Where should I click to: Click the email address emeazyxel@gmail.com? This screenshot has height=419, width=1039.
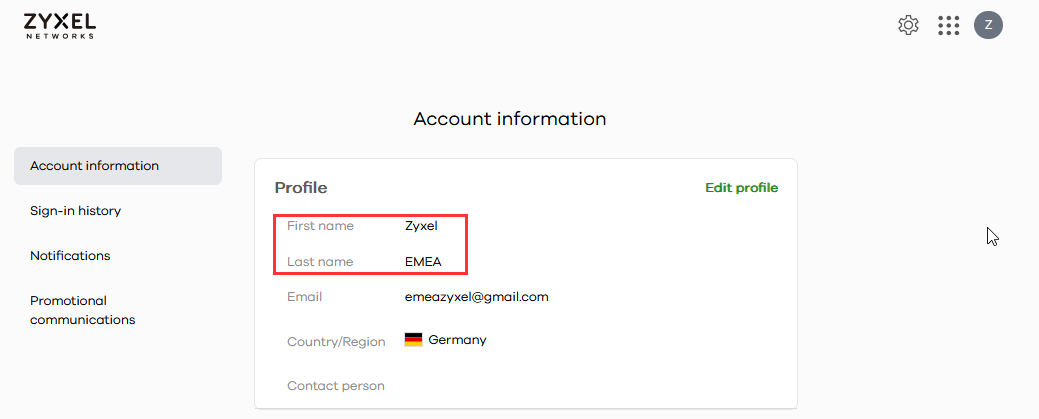click(x=476, y=297)
